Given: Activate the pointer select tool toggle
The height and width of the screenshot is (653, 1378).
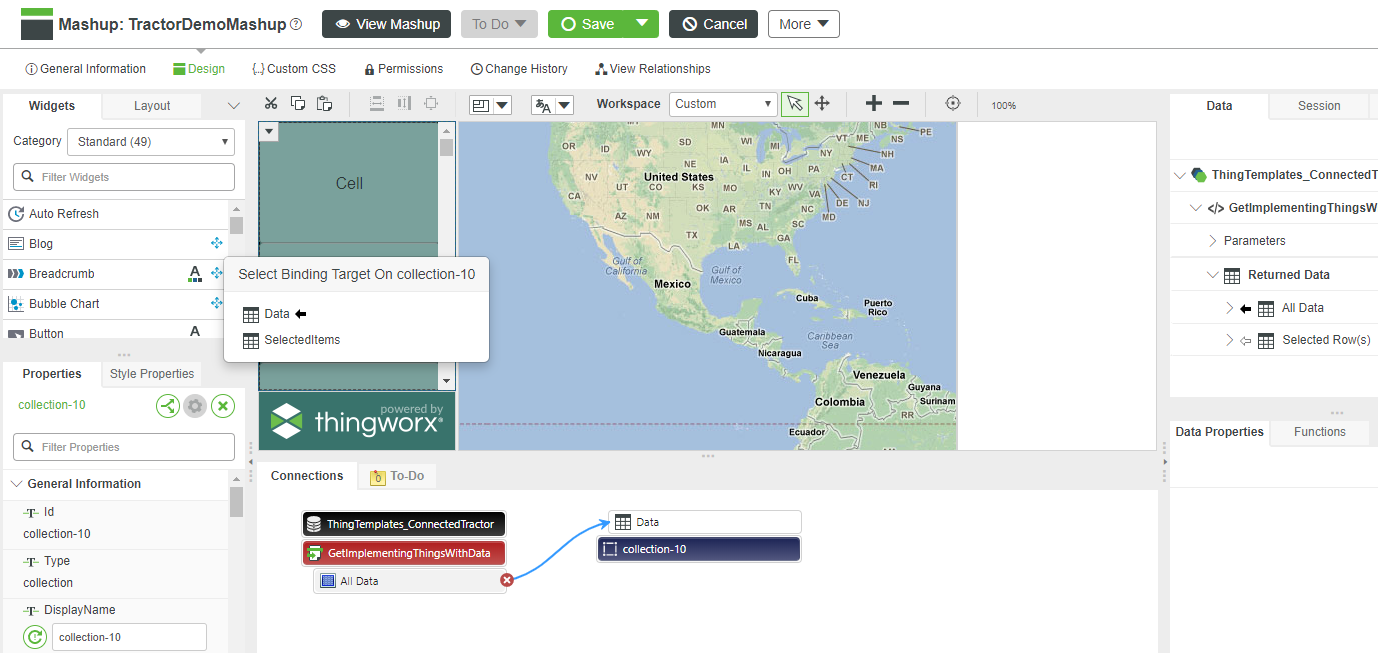Looking at the screenshot, I should pyautogui.click(x=794, y=103).
